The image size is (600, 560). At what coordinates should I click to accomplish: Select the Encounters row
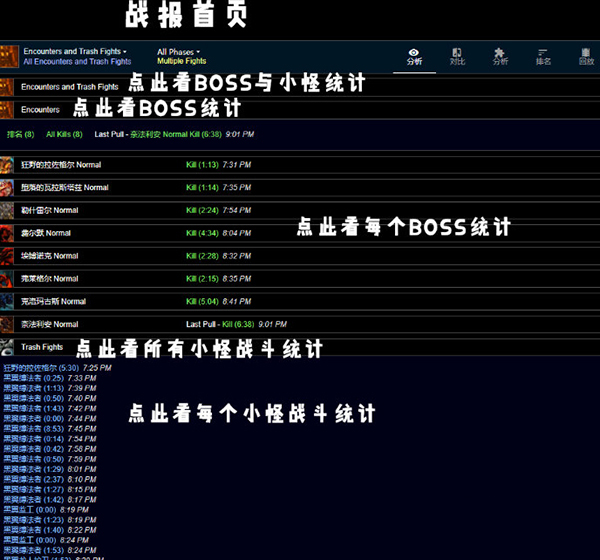point(40,109)
